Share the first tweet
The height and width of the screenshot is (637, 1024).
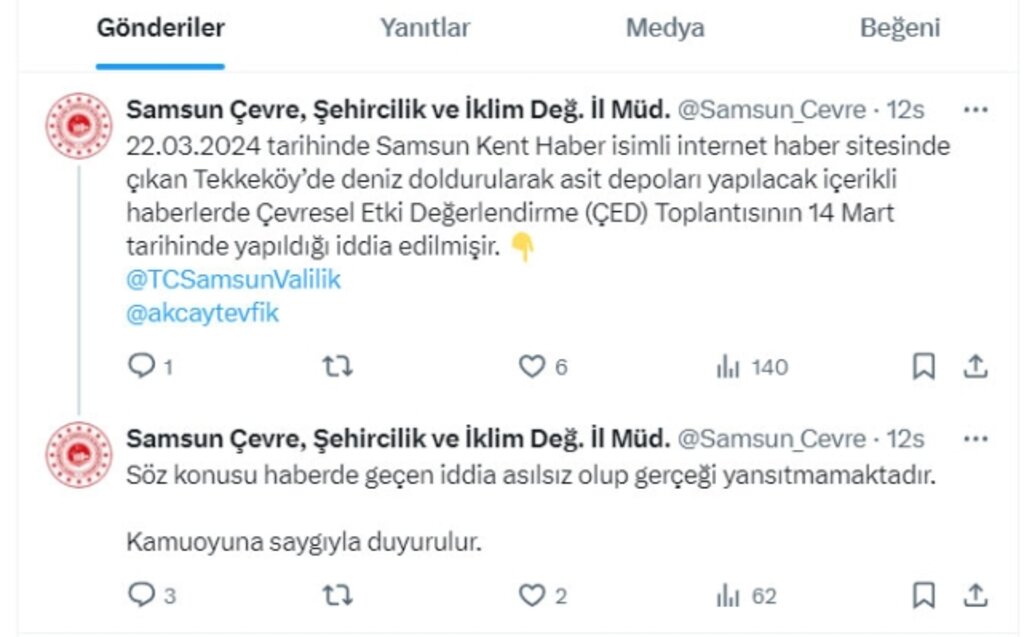click(x=975, y=366)
